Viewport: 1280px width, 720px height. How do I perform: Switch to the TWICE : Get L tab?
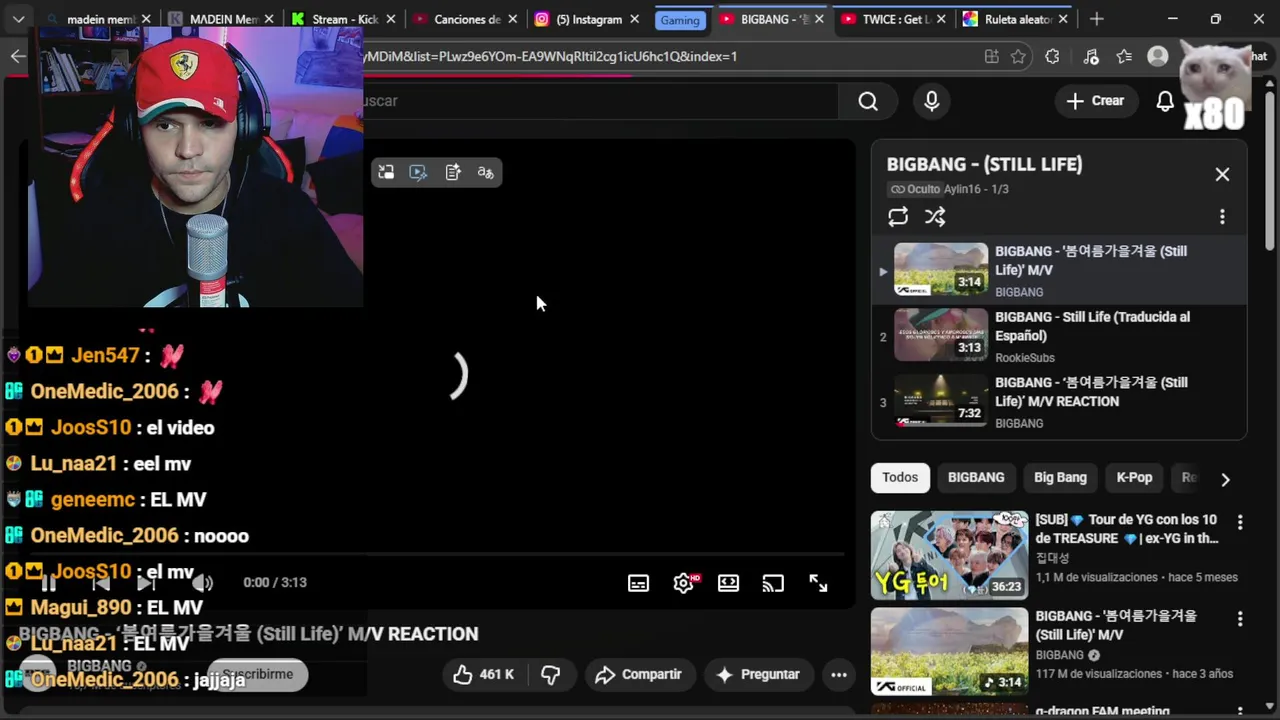pos(894,19)
